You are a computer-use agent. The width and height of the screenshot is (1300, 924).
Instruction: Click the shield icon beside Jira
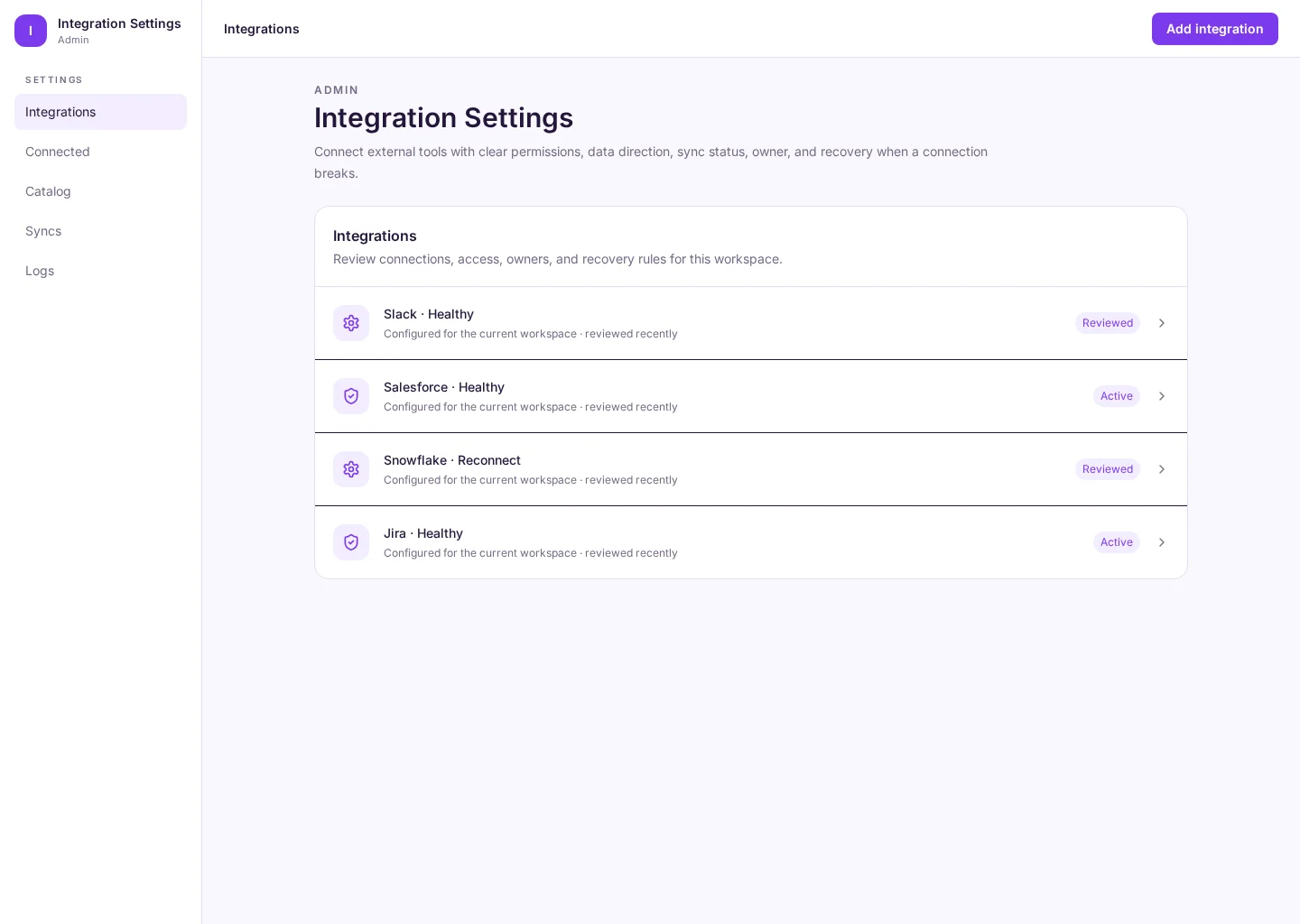351,542
